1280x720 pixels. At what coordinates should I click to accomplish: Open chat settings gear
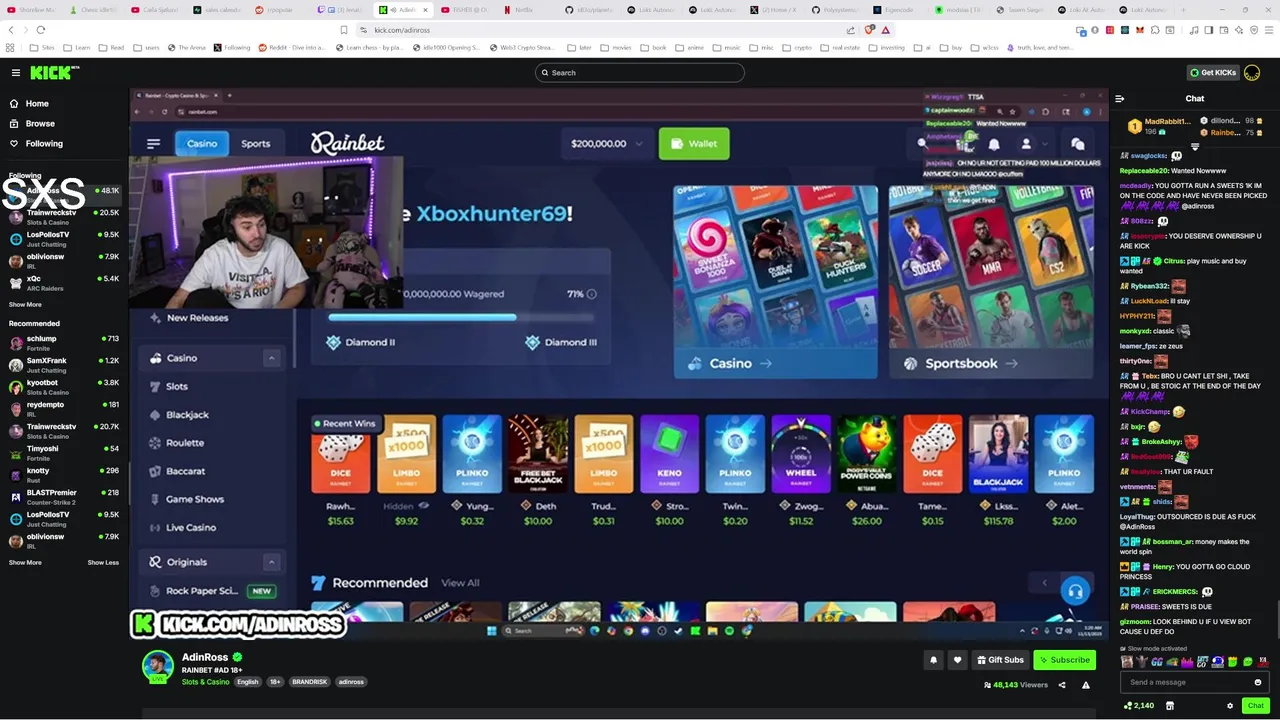(x=1230, y=706)
